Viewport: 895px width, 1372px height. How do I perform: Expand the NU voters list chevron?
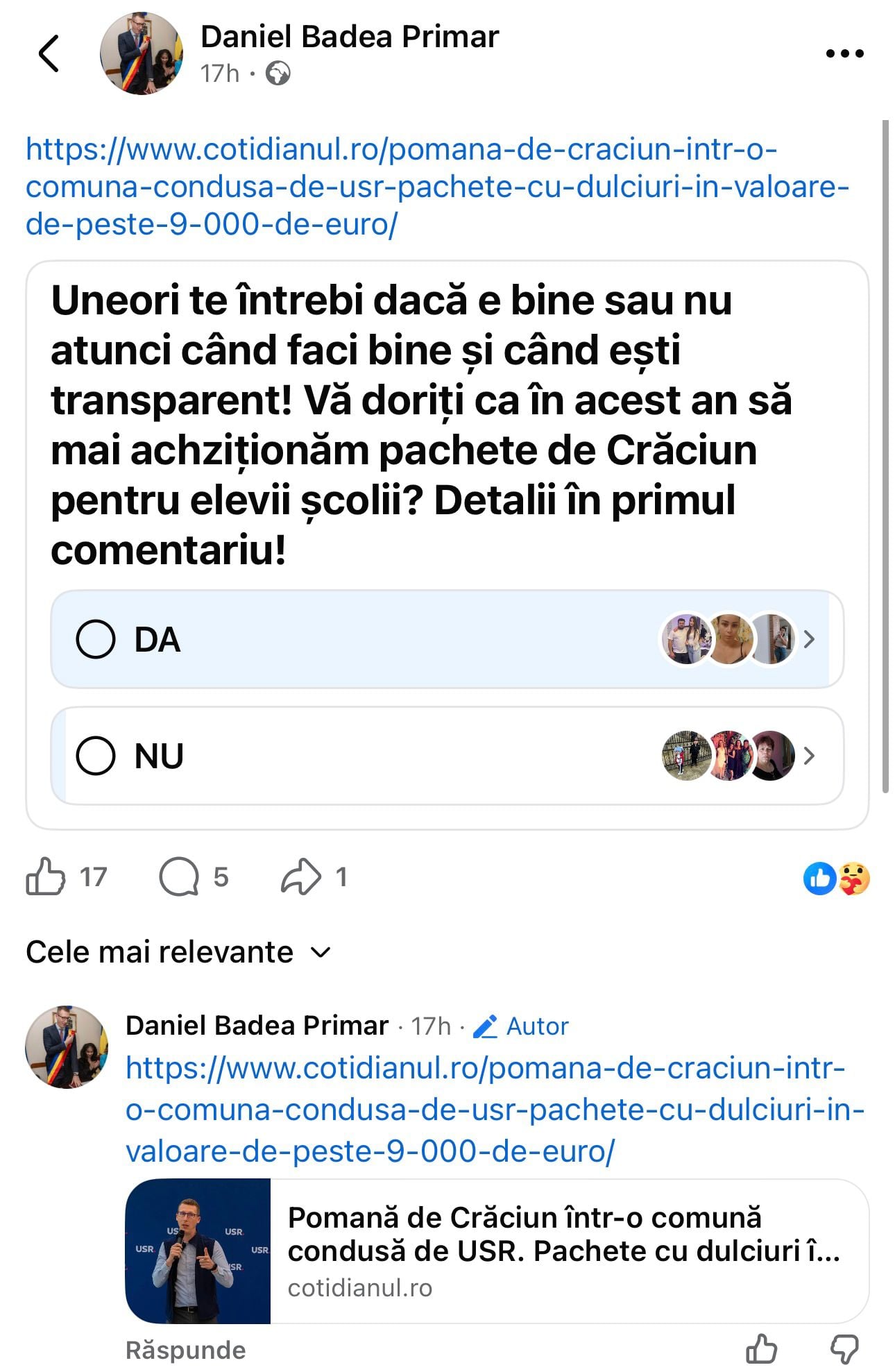(809, 756)
